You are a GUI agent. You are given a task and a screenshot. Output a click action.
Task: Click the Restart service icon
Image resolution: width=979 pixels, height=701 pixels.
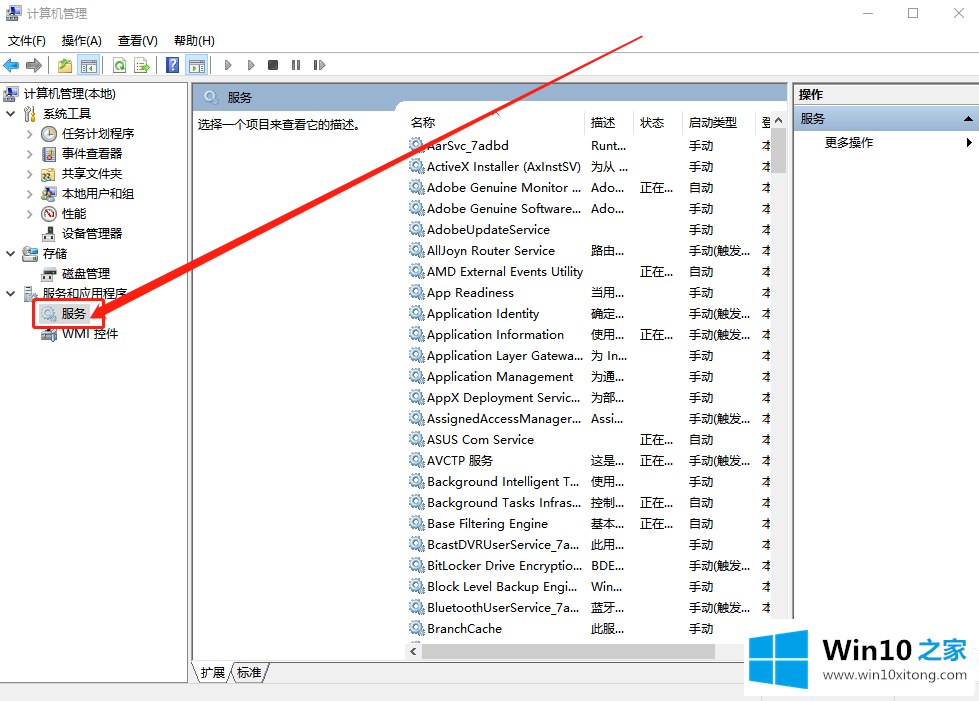point(319,65)
